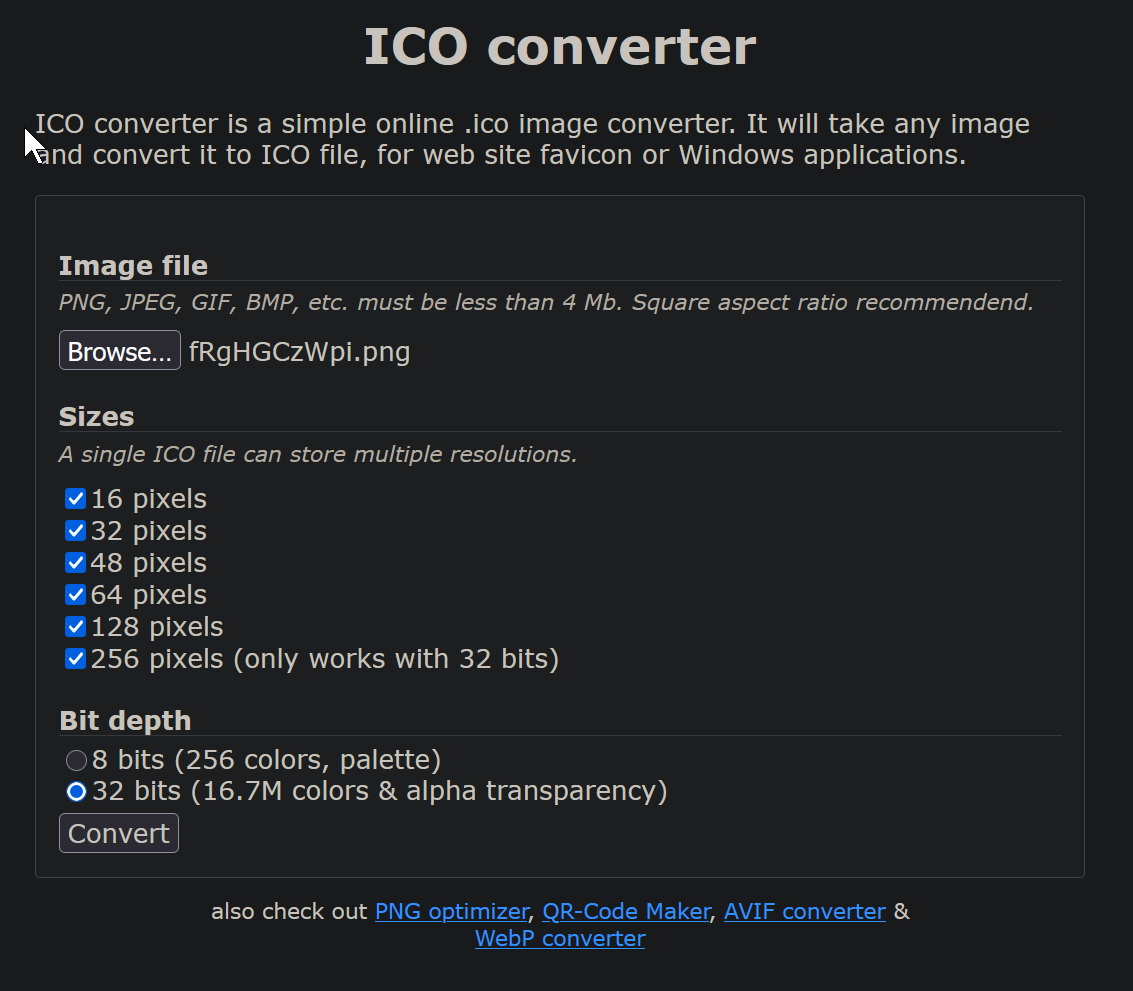This screenshot has width=1133, height=991.
Task: Open the QR-Code Maker page
Action: pyautogui.click(x=626, y=911)
